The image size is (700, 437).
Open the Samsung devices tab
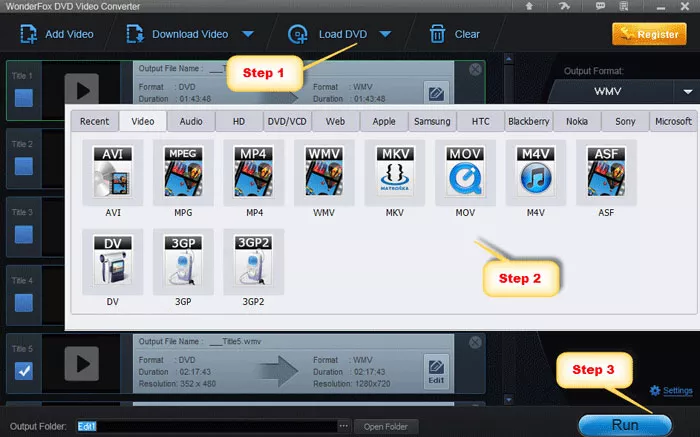click(432, 121)
